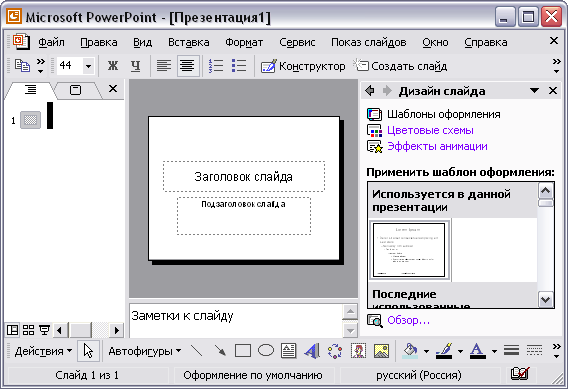Image resolution: width=568 pixels, height=389 pixels.
Task: Open the Сервис menu
Action: point(297,42)
